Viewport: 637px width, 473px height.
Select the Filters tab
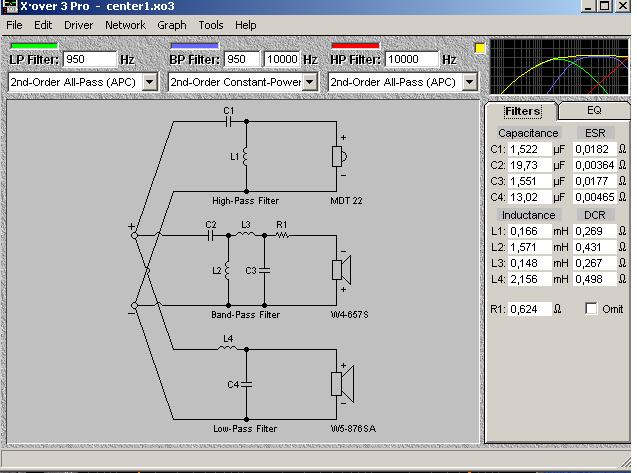[x=522, y=111]
